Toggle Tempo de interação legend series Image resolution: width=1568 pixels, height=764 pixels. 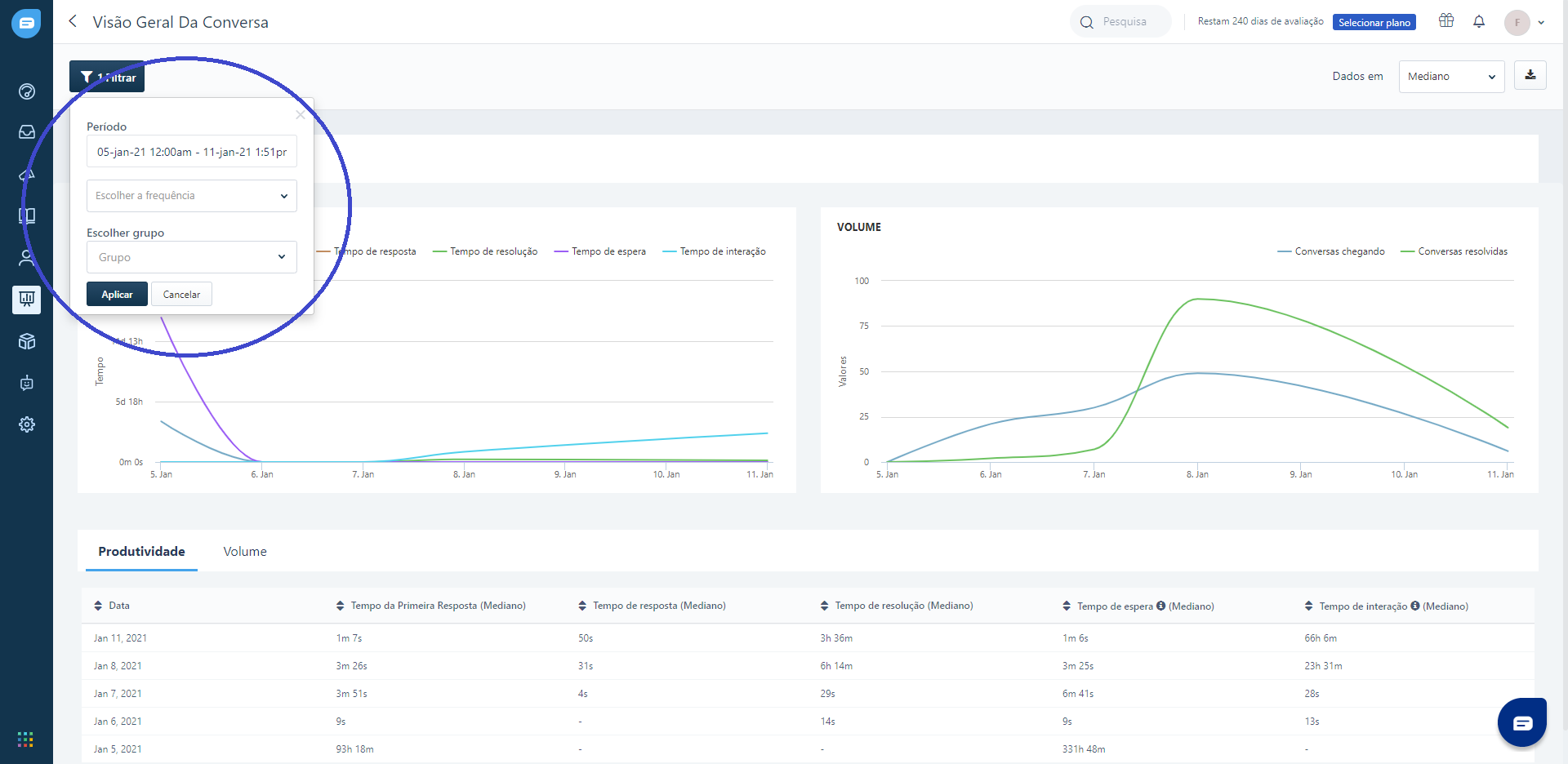715,251
